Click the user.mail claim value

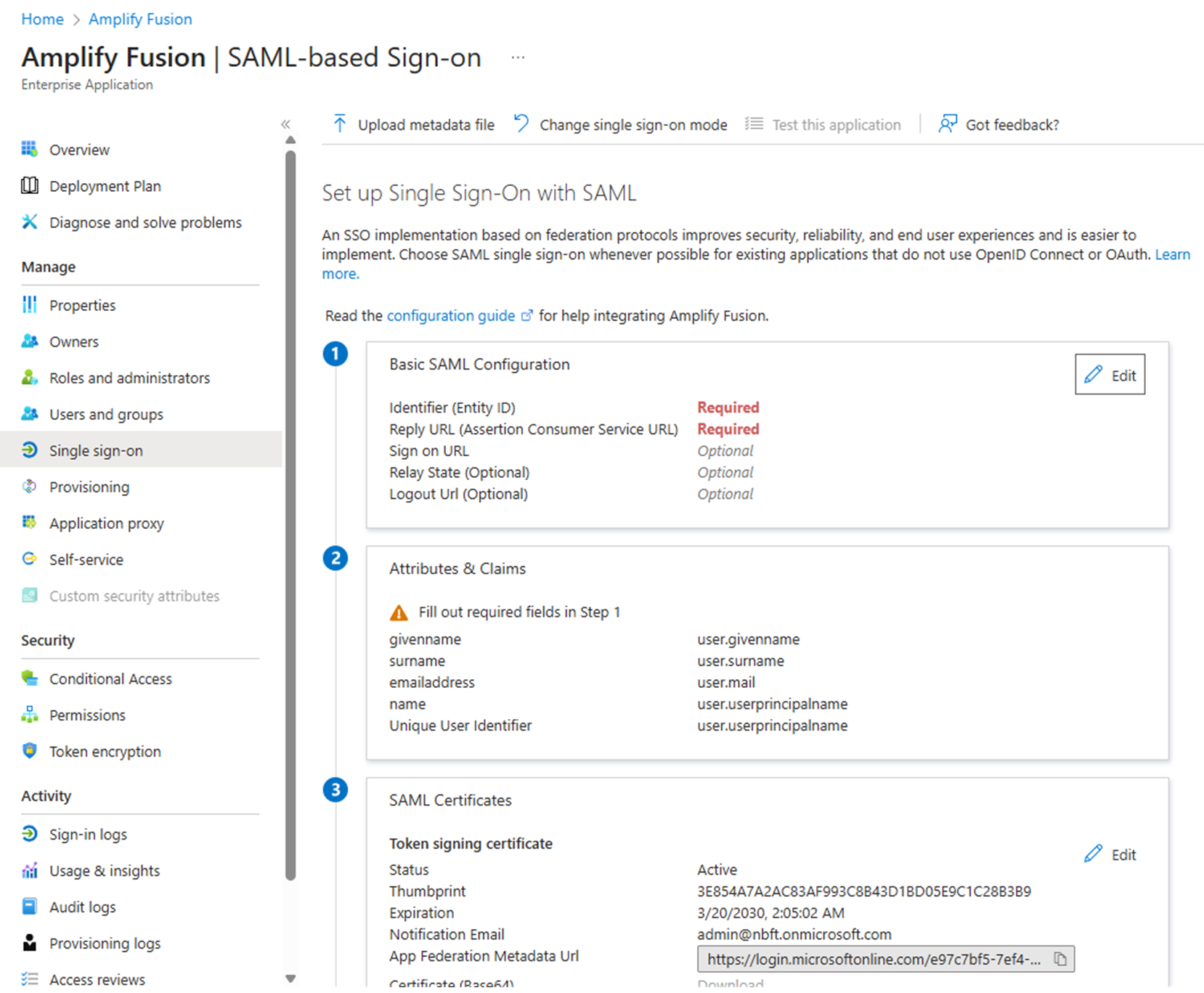coord(726,682)
